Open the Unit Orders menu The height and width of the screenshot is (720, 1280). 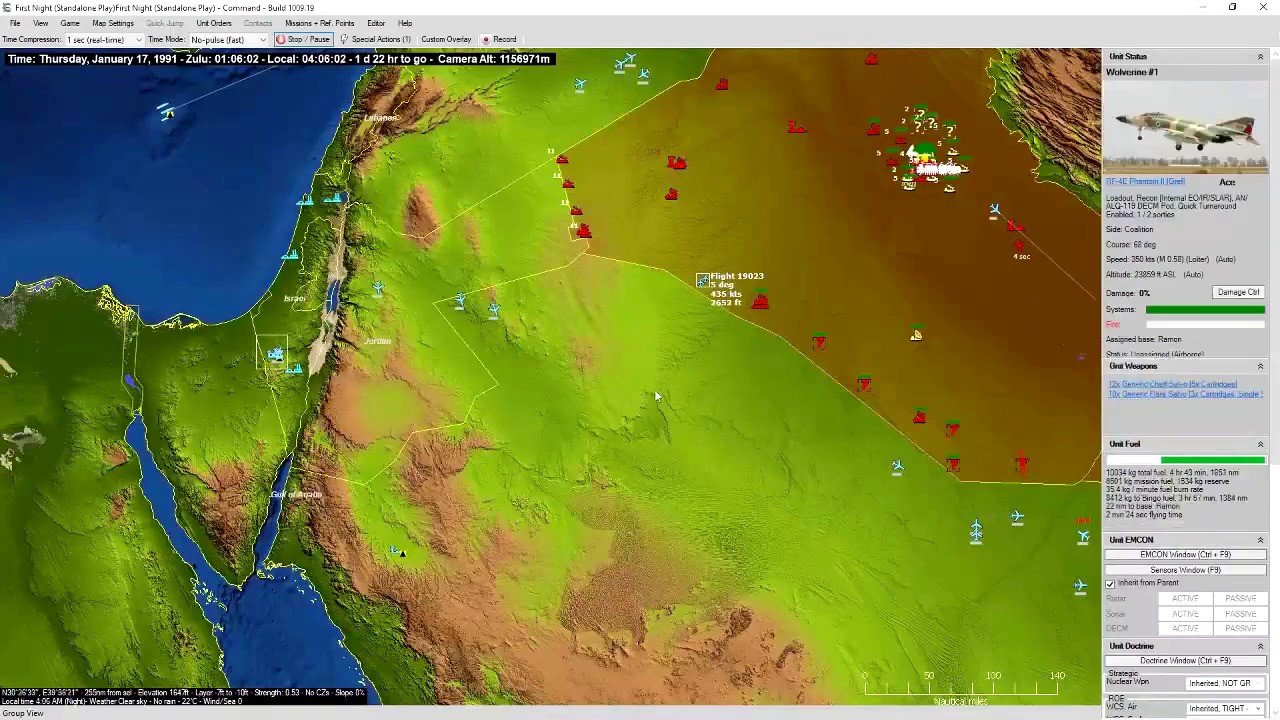(213, 23)
